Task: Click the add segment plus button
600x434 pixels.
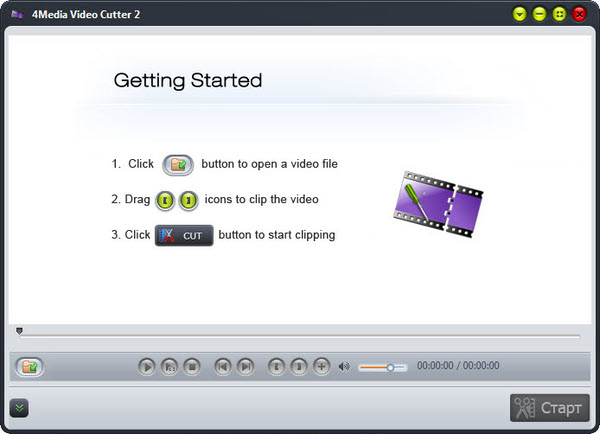Action: (x=321, y=367)
